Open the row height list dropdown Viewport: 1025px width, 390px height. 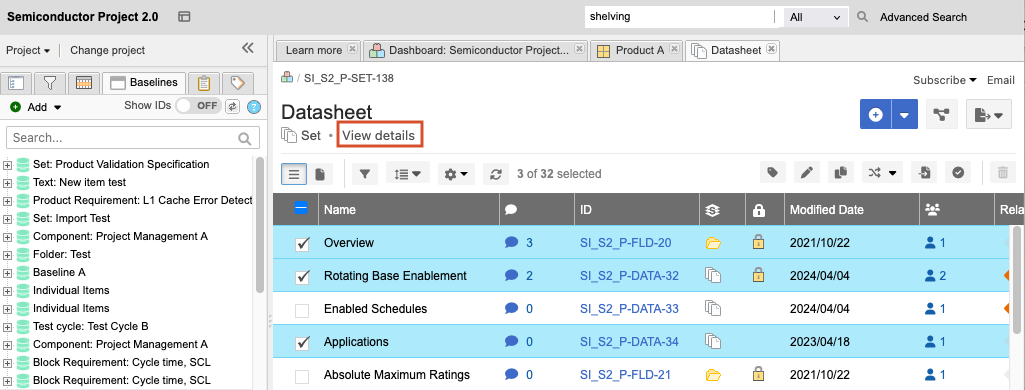(408, 174)
